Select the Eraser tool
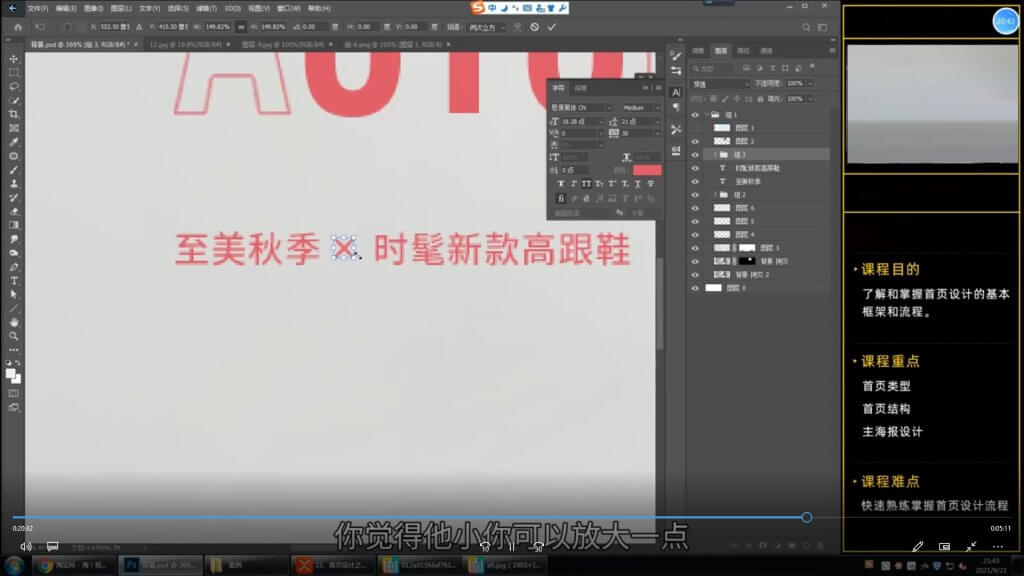Viewport: 1024px width, 576px height. [x=14, y=212]
